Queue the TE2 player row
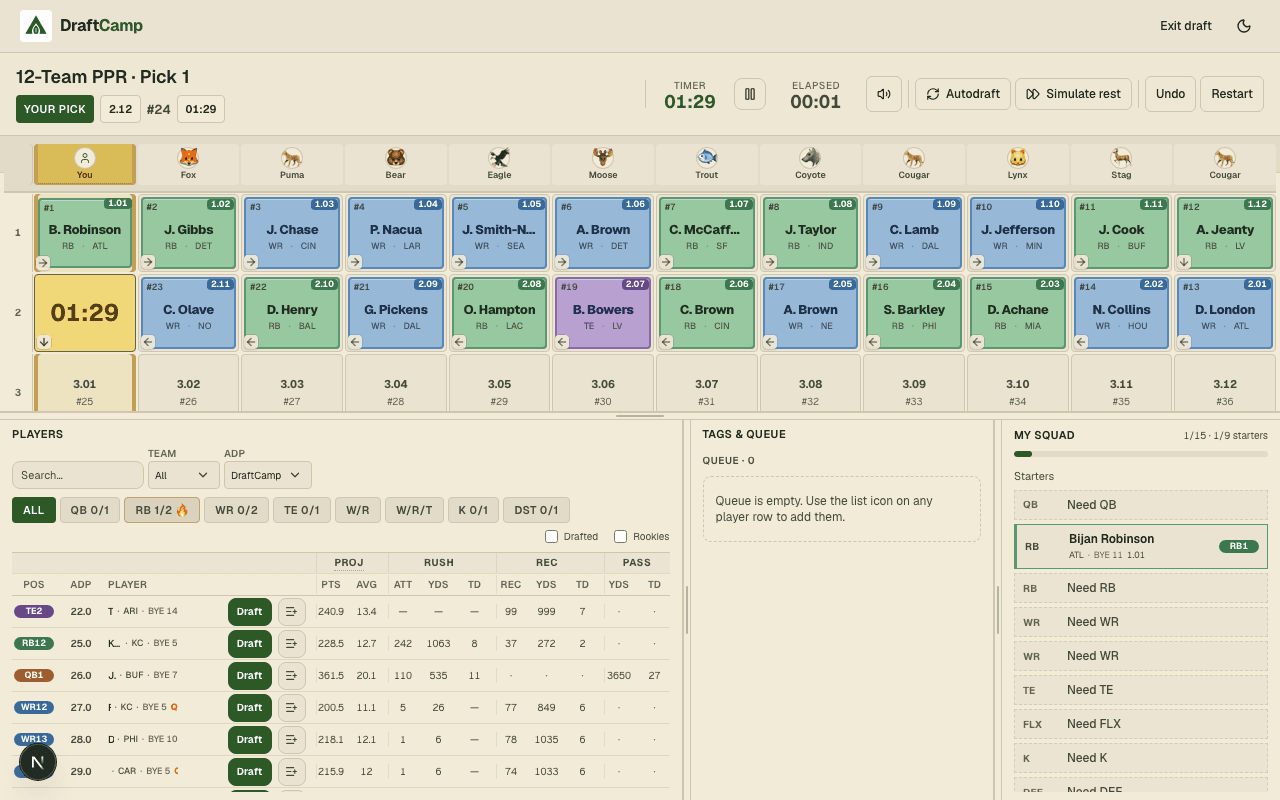 (x=292, y=612)
